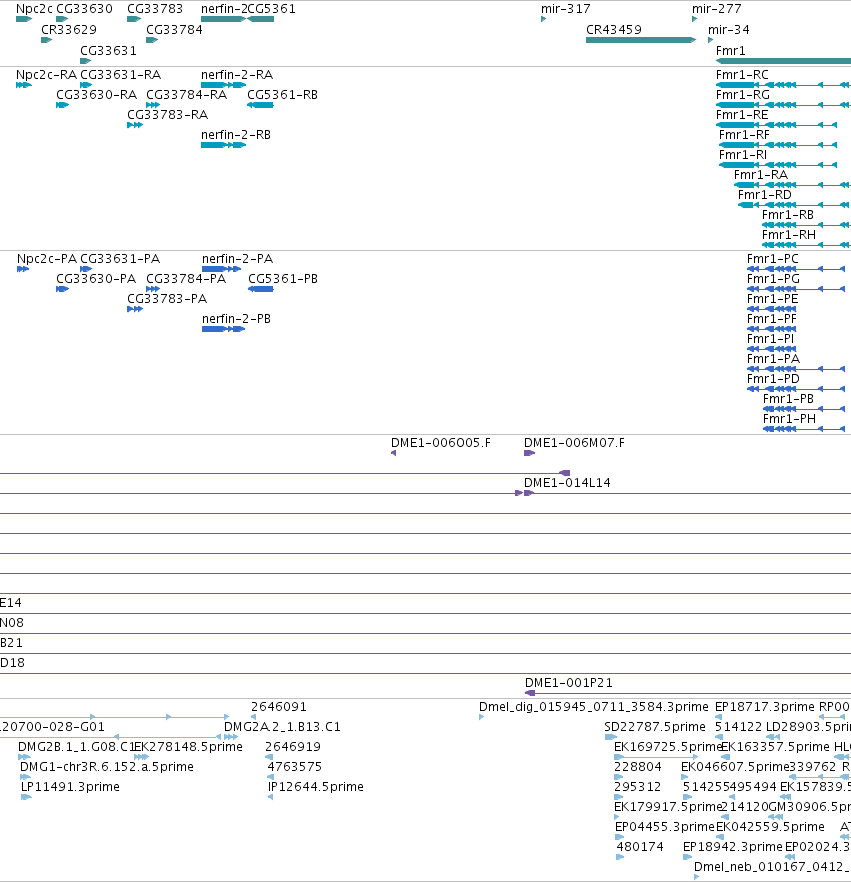Click the DMG2B.1_1.G08.C1 insertion label

click(x=76, y=747)
